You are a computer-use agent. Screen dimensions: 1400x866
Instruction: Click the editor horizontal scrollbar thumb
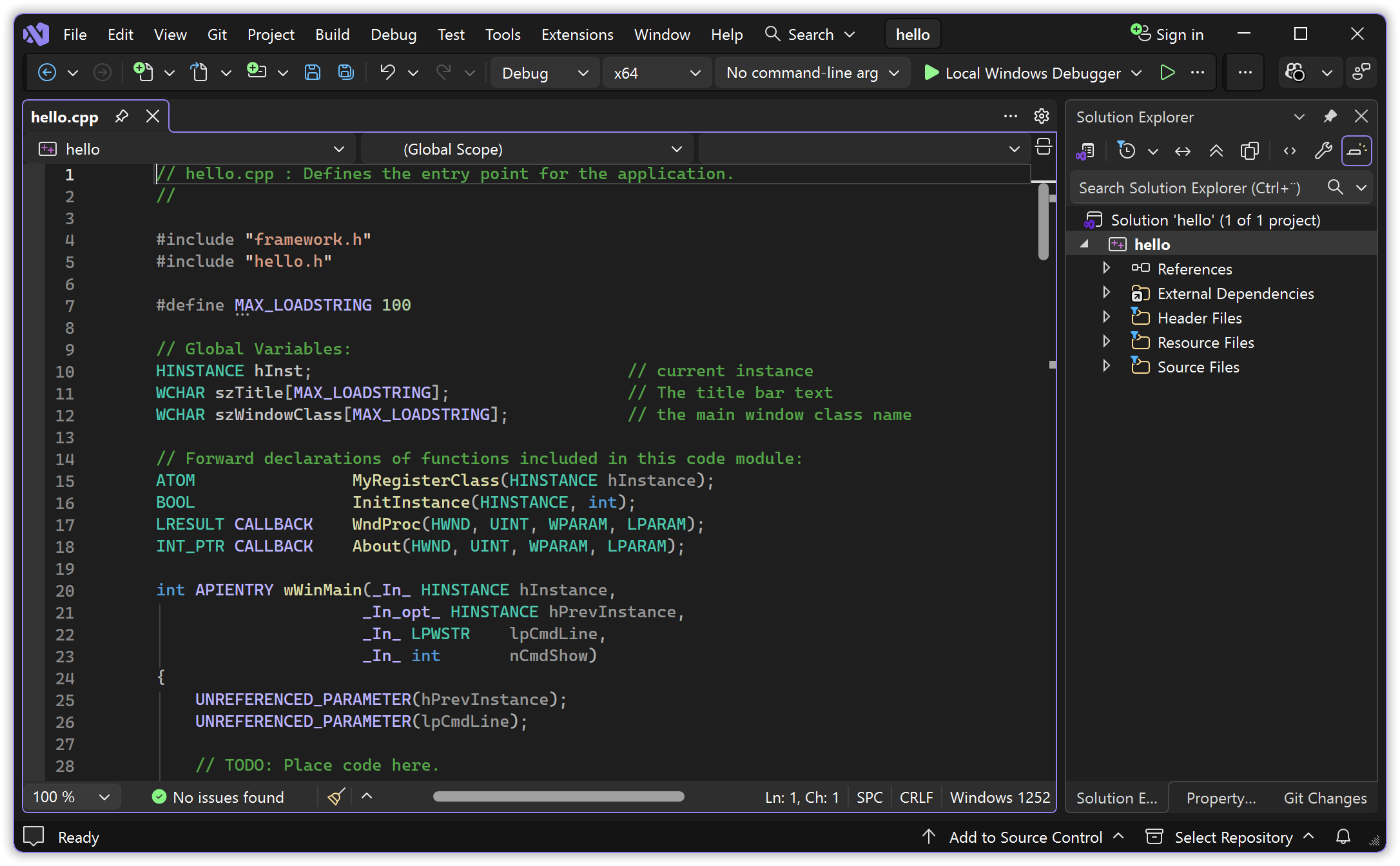point(558,797)
